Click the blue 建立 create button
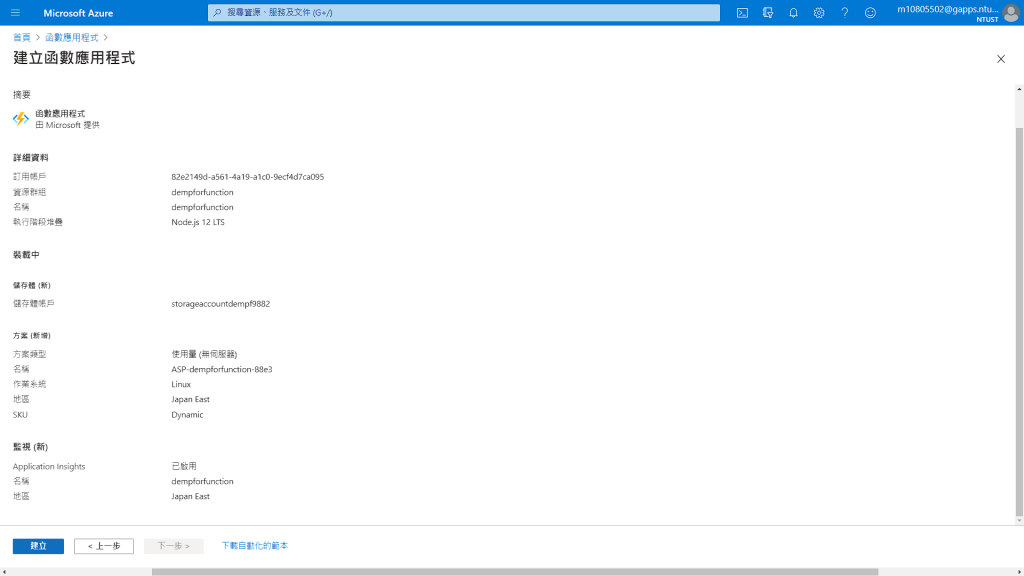1024x576 pixels. tap(39, 546)
